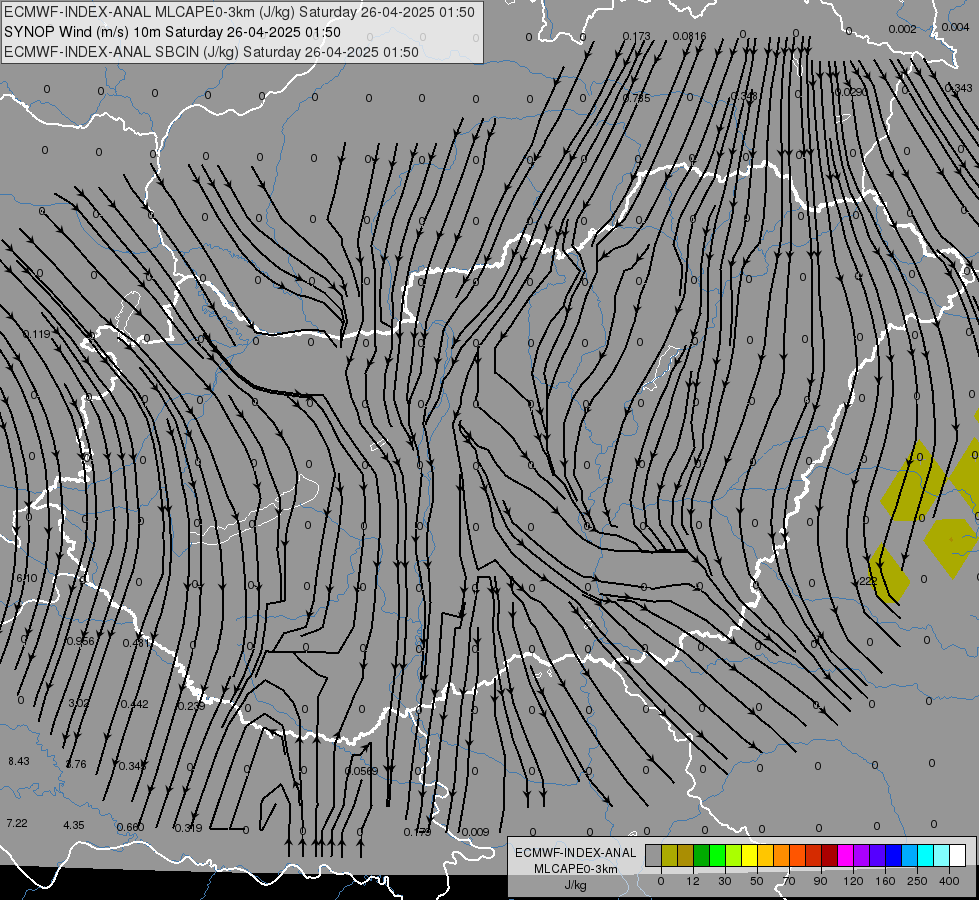Image resolution: width=979 pixels, height=900 pixels.
Task: Click the white swatch at legend end
Action: coord(957,855)
